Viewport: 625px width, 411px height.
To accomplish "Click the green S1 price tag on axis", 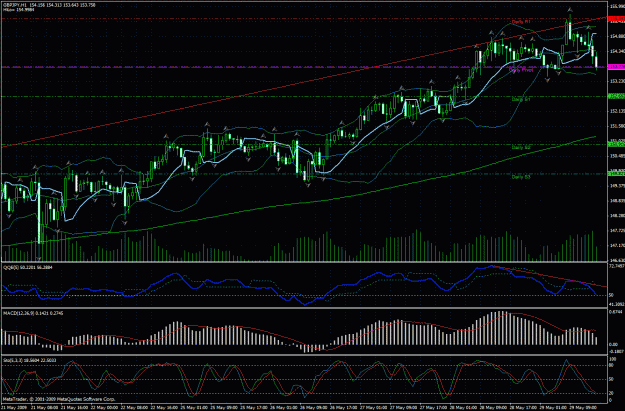I will tap(616, 96).
